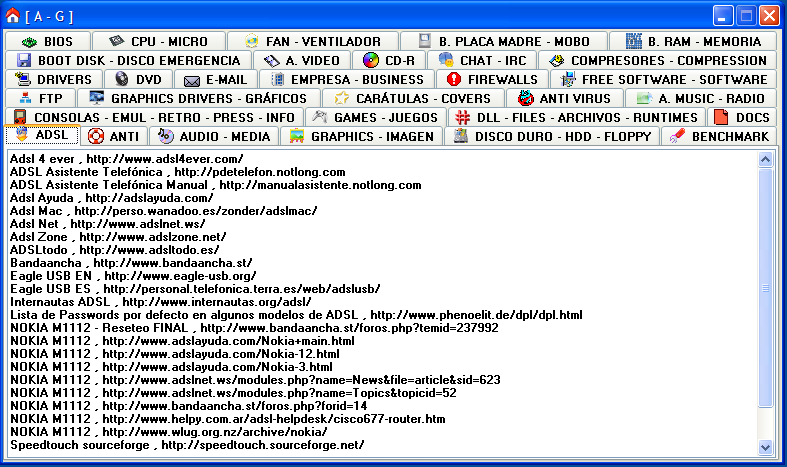Select the FIREWALLS tab
This screenshot has height=467, width=787.
(493, 79)
